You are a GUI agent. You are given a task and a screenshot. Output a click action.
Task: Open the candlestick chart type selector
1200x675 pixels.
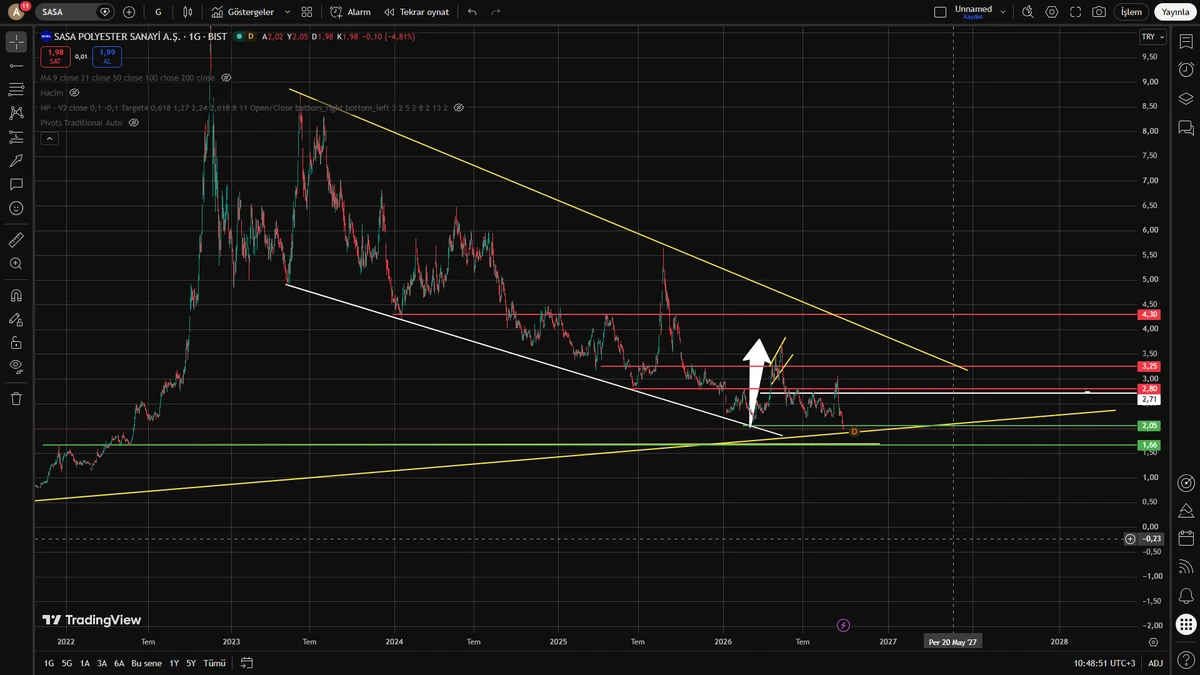click(187, 12)
